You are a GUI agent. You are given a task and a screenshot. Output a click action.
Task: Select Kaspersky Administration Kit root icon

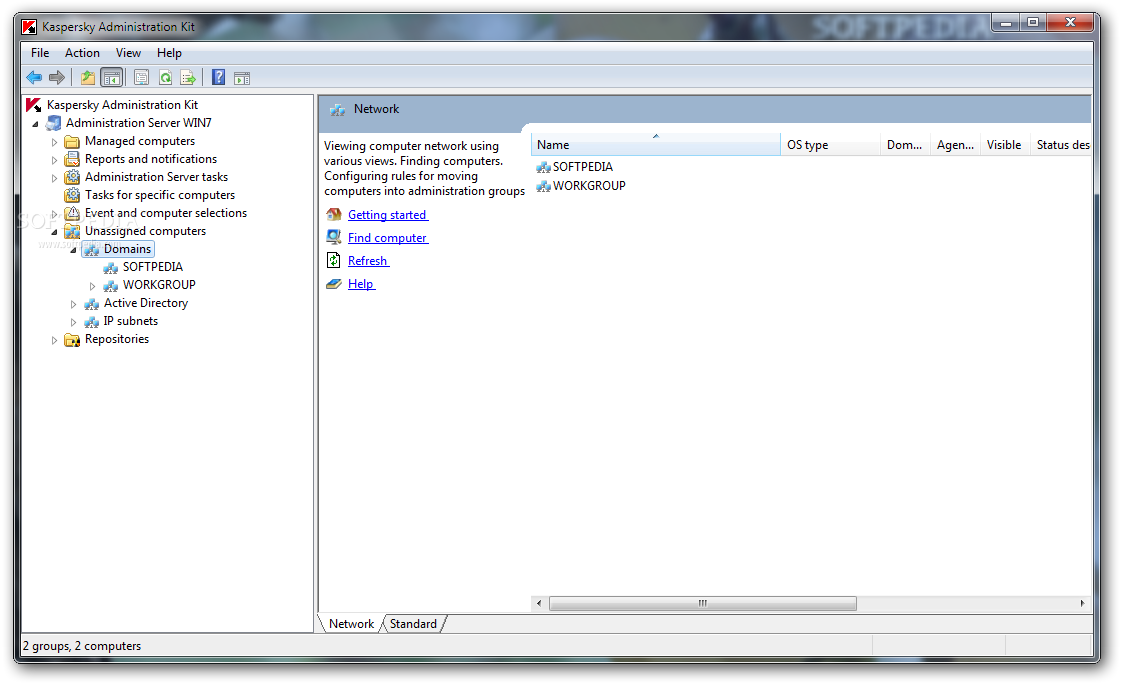point(34,105)
